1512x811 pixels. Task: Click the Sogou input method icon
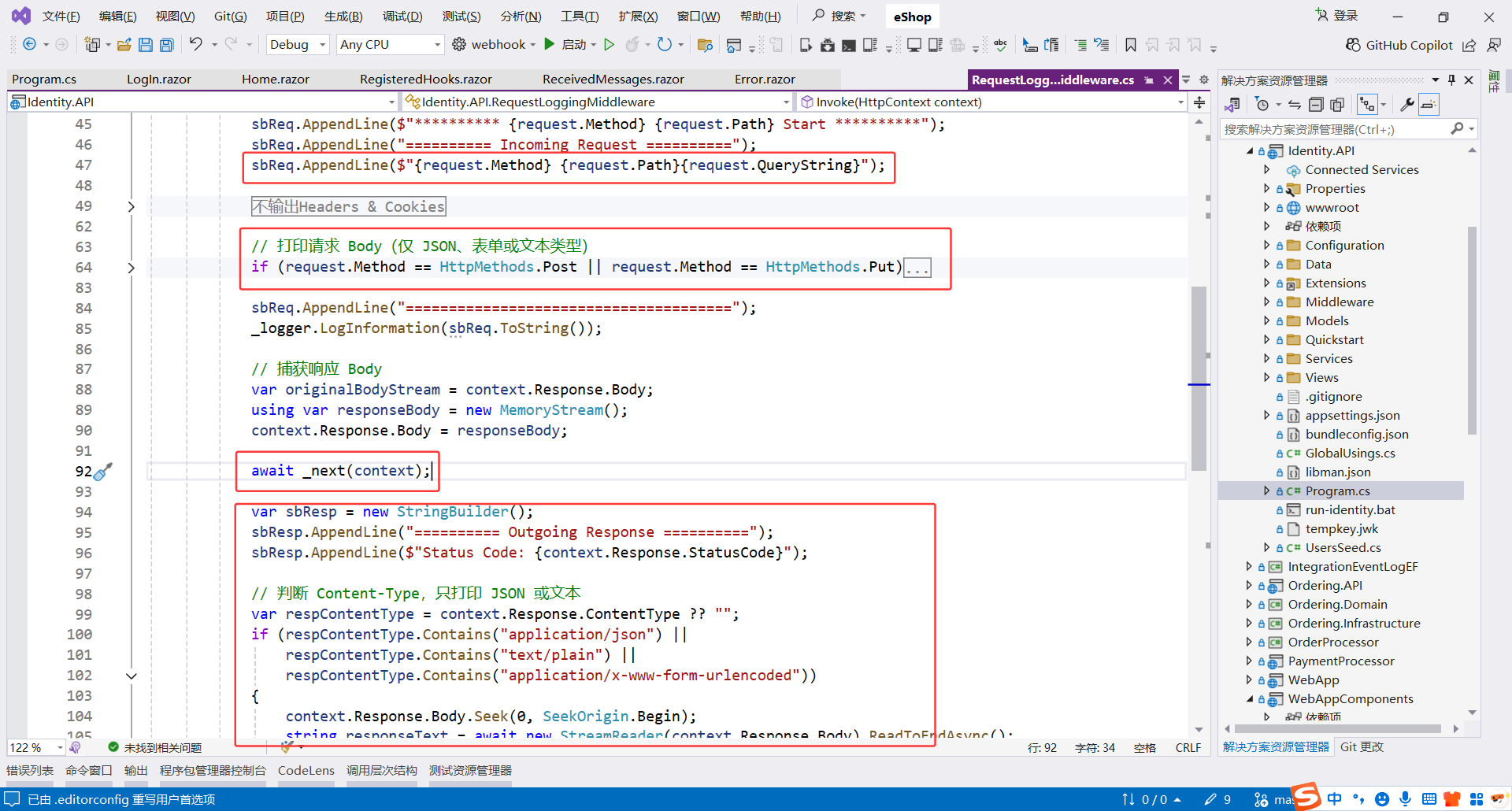pyautogui.click(x=1306, y=796)
